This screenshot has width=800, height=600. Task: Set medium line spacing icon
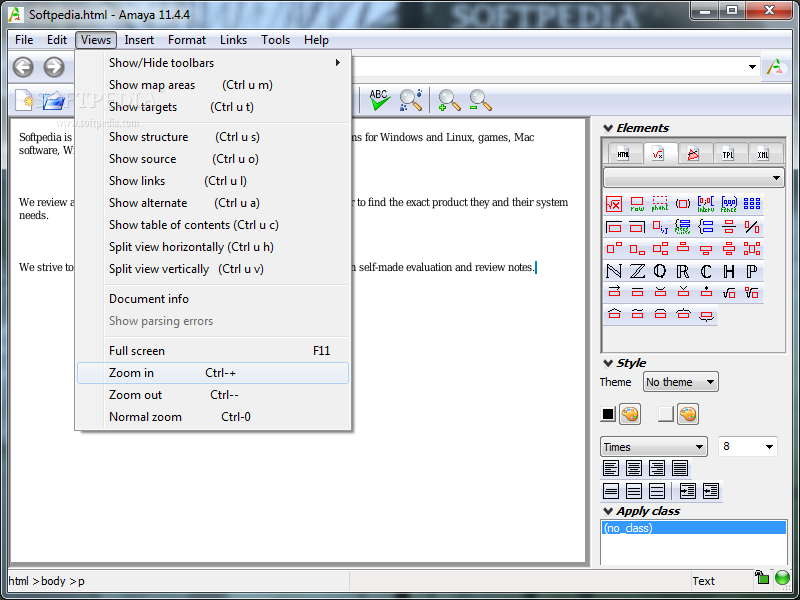(634, 491)
